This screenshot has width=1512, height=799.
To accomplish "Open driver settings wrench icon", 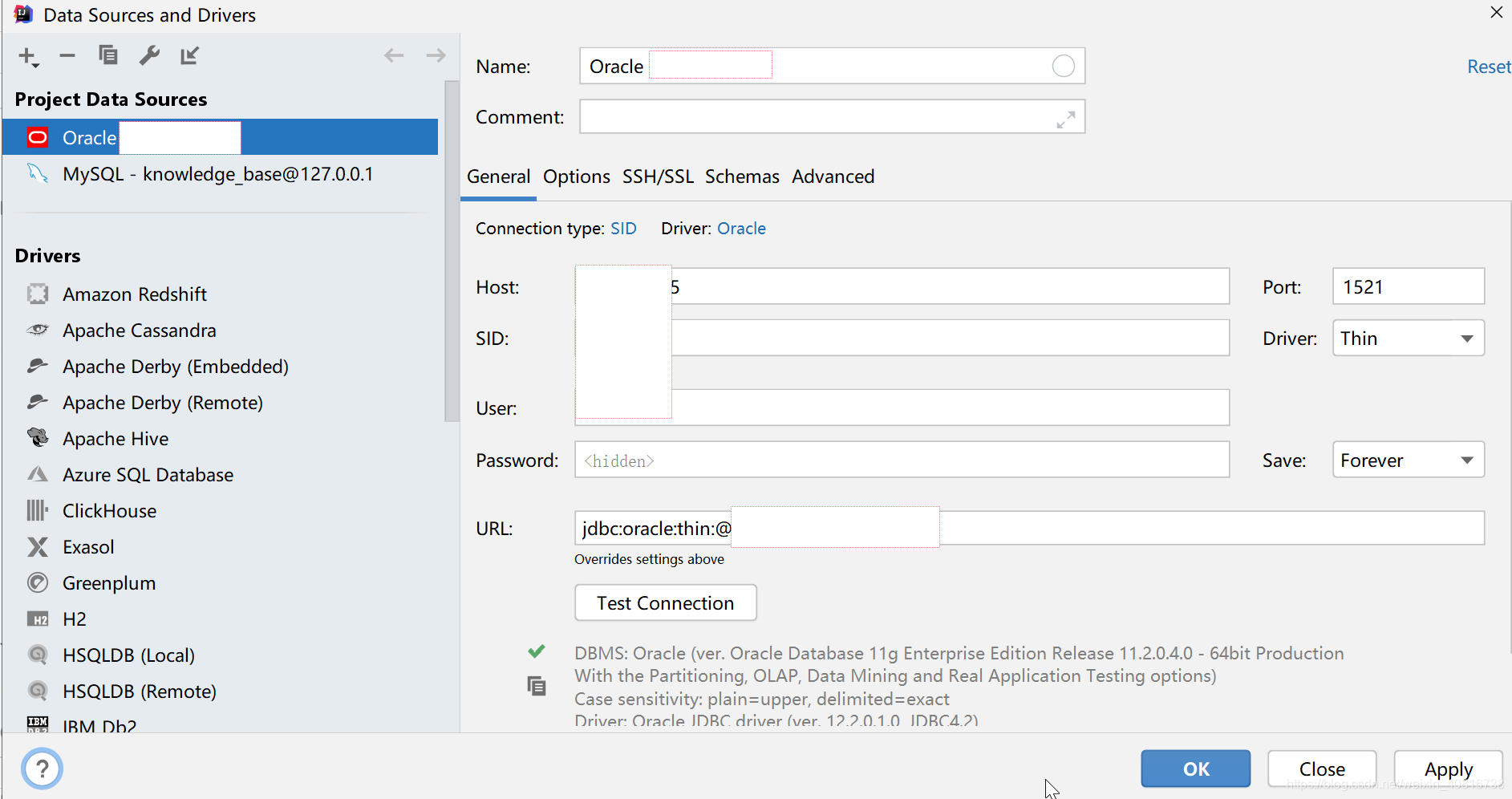I will coord(149,55).
